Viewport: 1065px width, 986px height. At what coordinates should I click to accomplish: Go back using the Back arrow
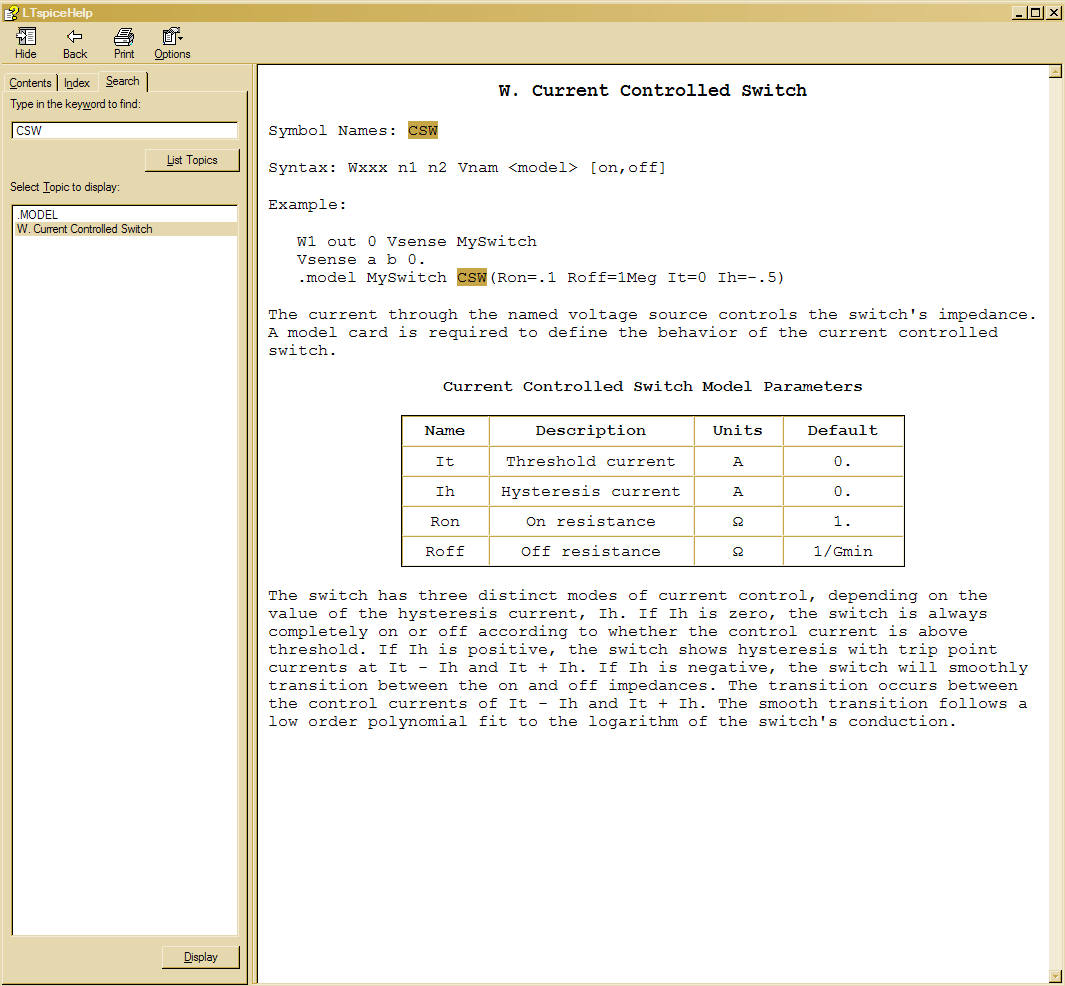(75, 43)
